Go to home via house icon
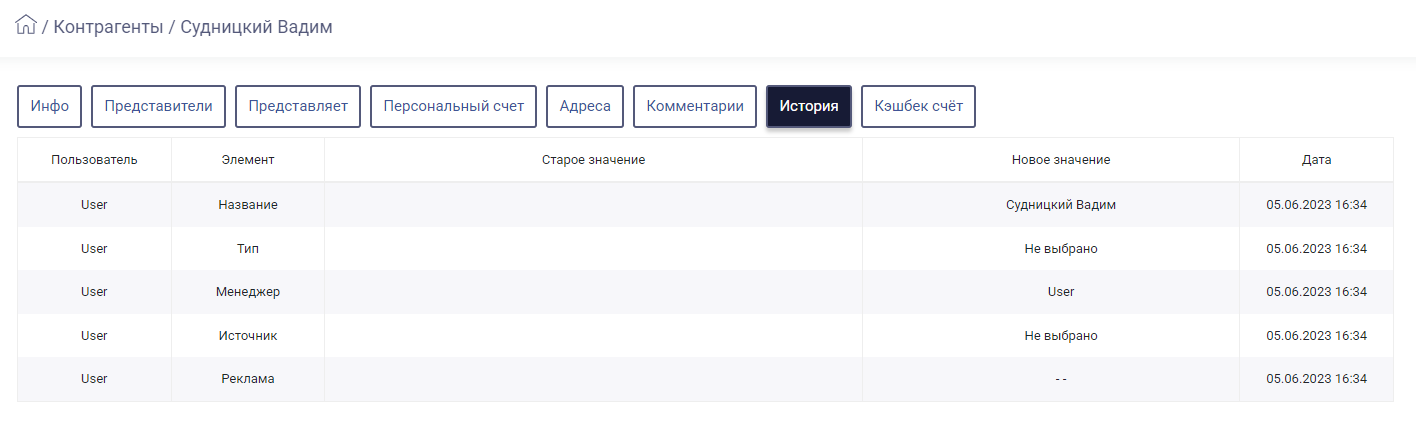 click(27, 25)
